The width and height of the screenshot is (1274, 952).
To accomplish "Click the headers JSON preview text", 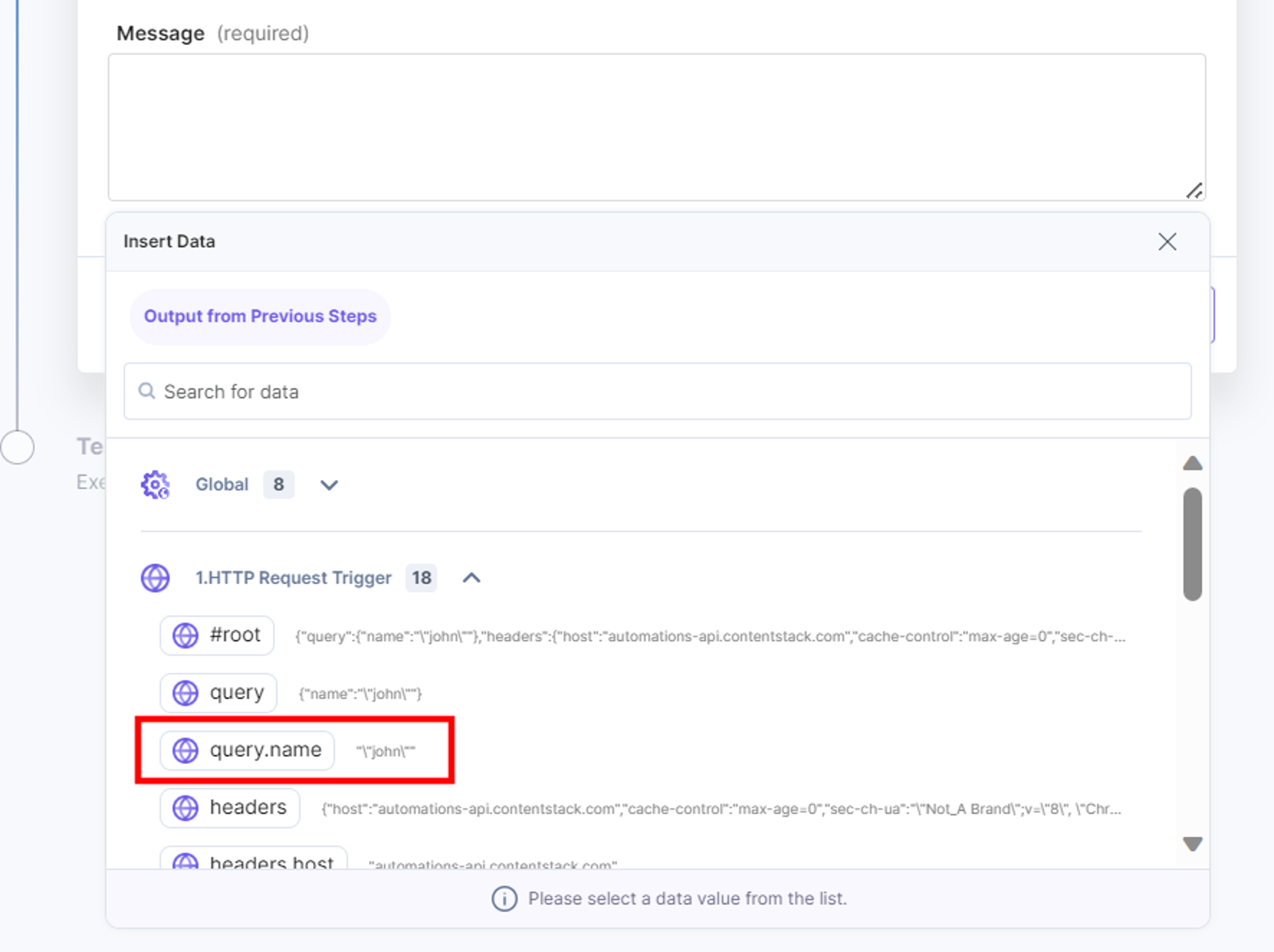I will [721, 809].
